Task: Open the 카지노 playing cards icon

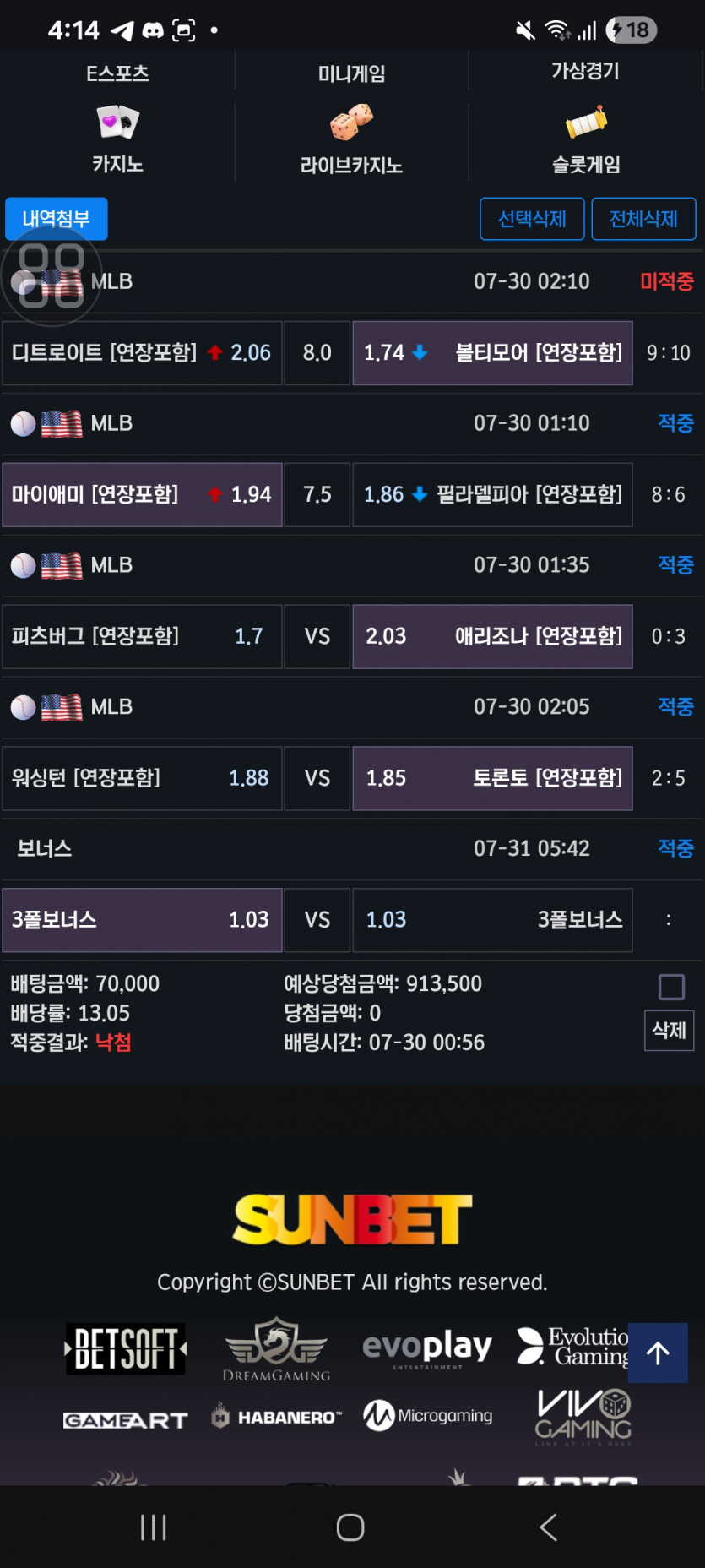Action: [x=117, y=122]
